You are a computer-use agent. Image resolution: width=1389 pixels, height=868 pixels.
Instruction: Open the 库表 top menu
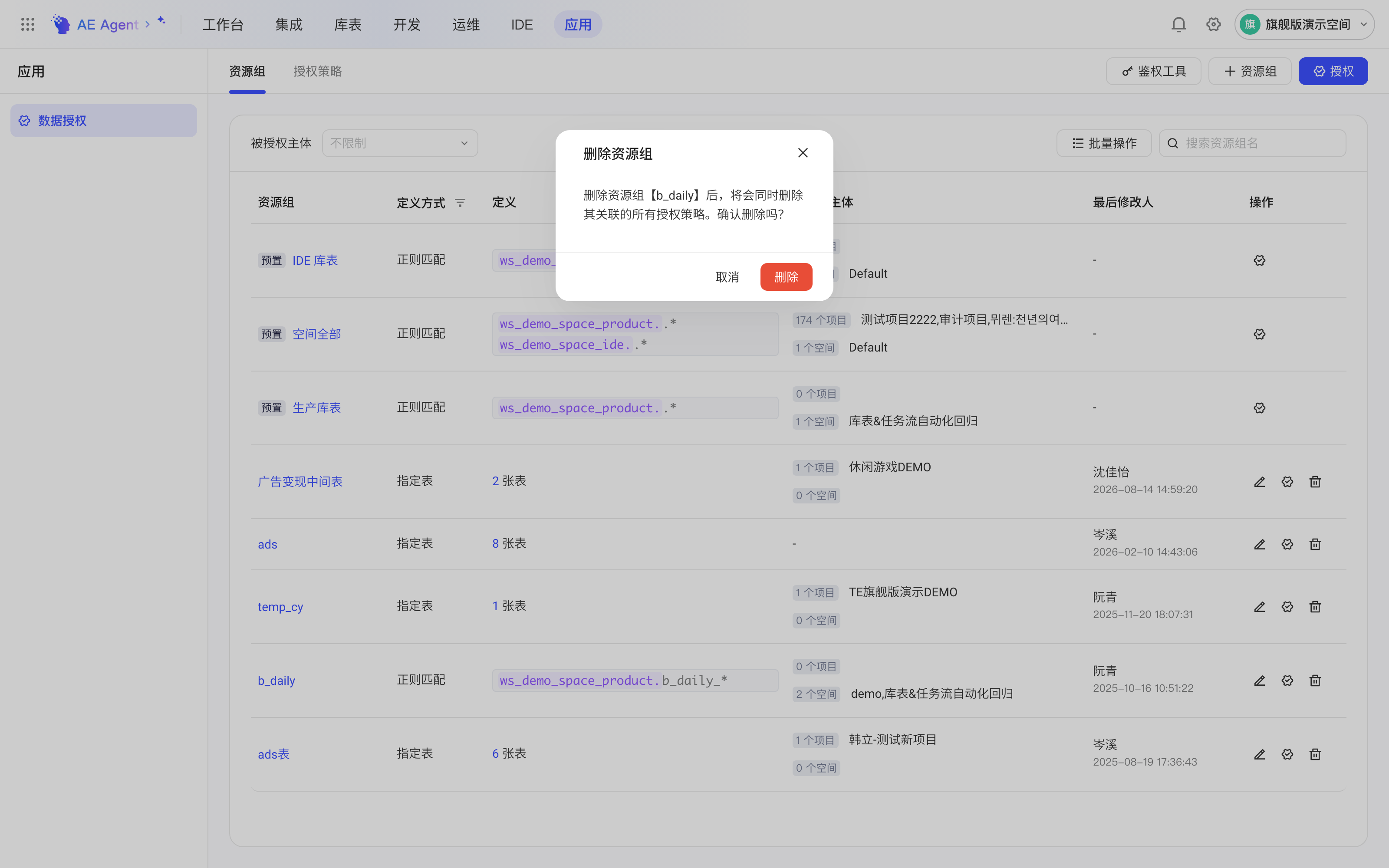coord(348,25)
